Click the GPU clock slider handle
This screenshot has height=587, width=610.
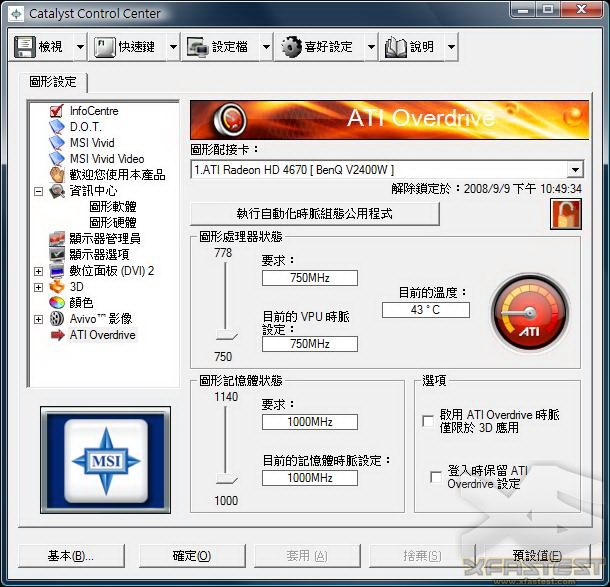tap(224, 337)
